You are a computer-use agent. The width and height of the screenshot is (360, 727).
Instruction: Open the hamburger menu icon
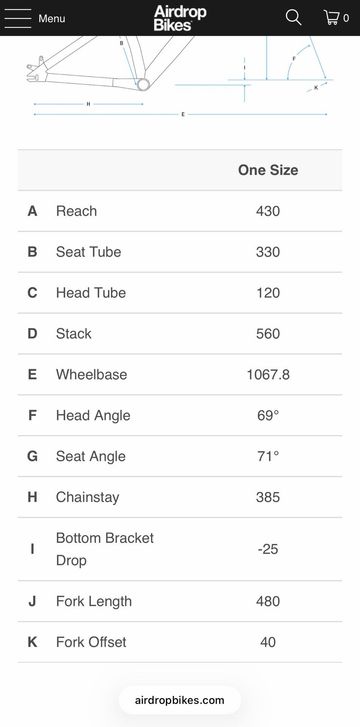click(x=18, y=19)
